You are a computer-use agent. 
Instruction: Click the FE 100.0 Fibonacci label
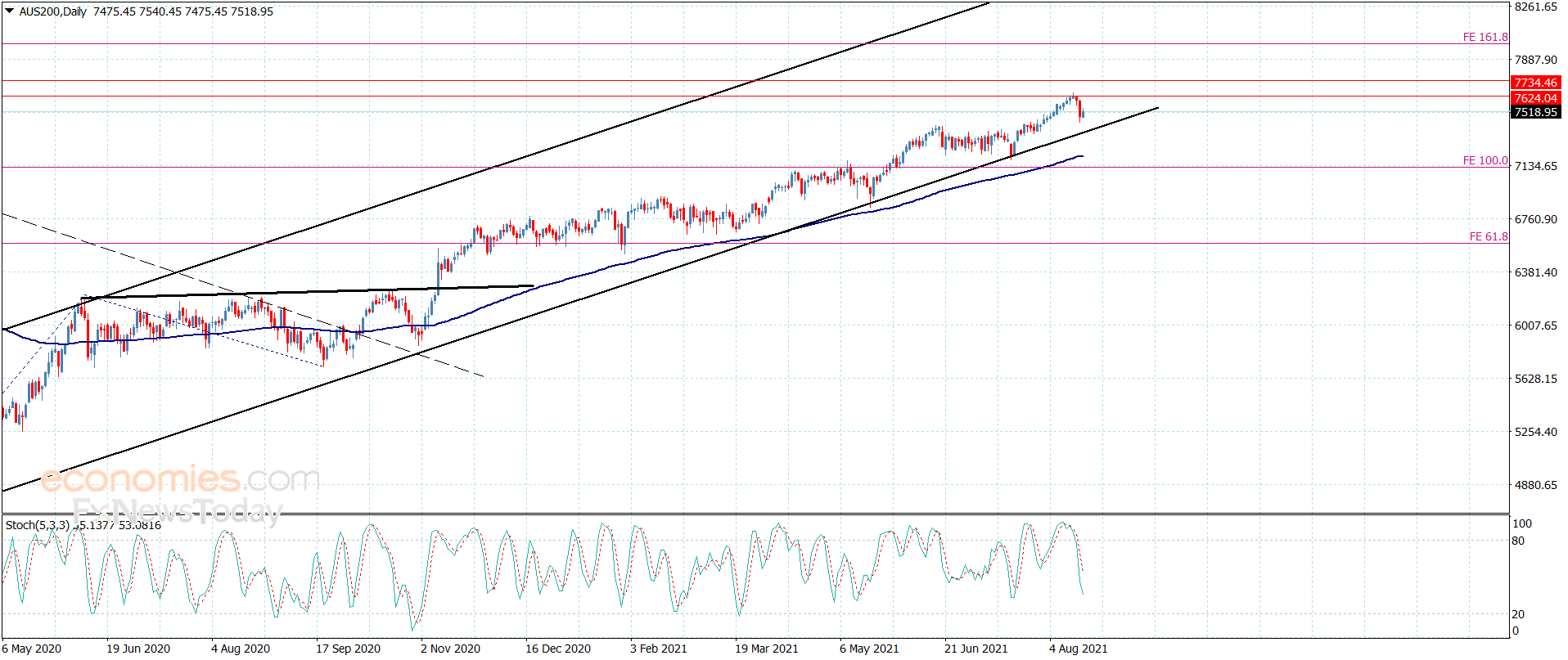tap(1485, 160)
